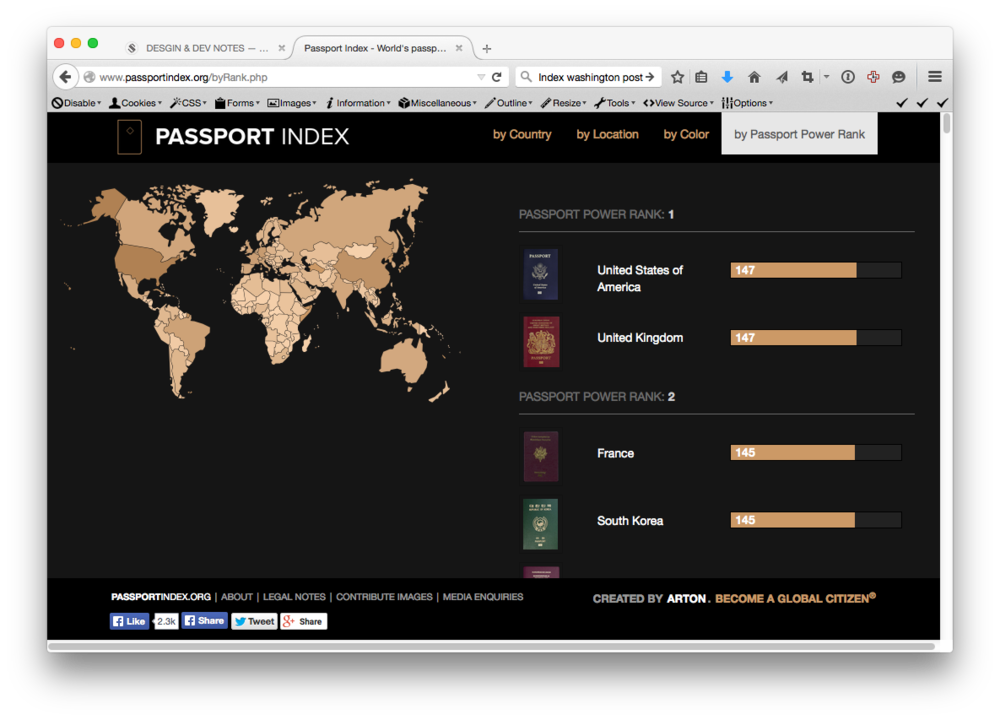This screenshot has width=1000, height=720.
Task: Go to the browser home page icon
Action: [x=754, y=77]
